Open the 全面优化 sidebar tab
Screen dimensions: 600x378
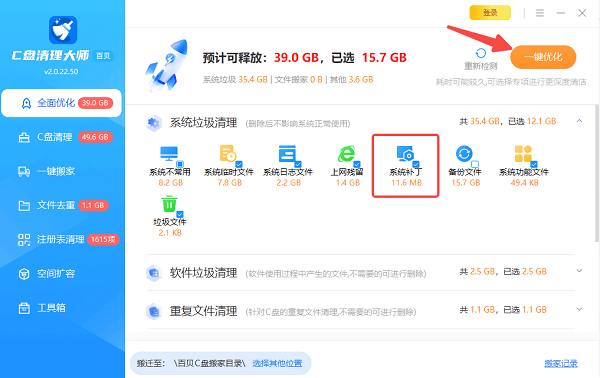61,103
